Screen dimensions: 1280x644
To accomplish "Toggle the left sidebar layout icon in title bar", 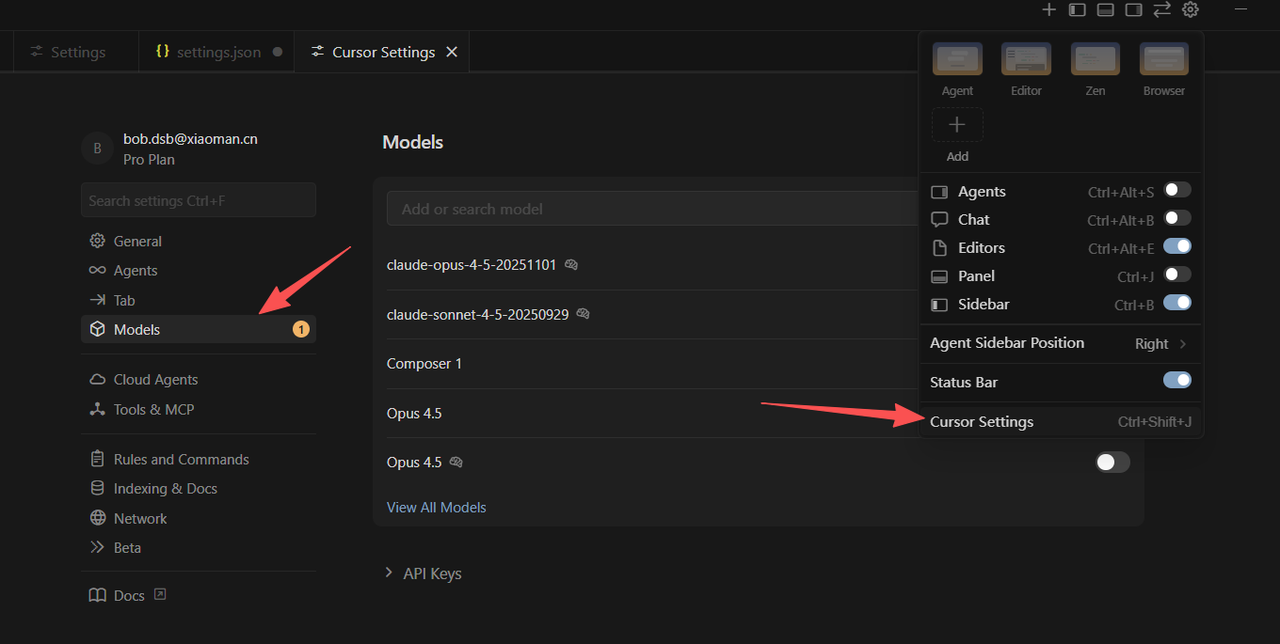I will tap(1077, 10).
